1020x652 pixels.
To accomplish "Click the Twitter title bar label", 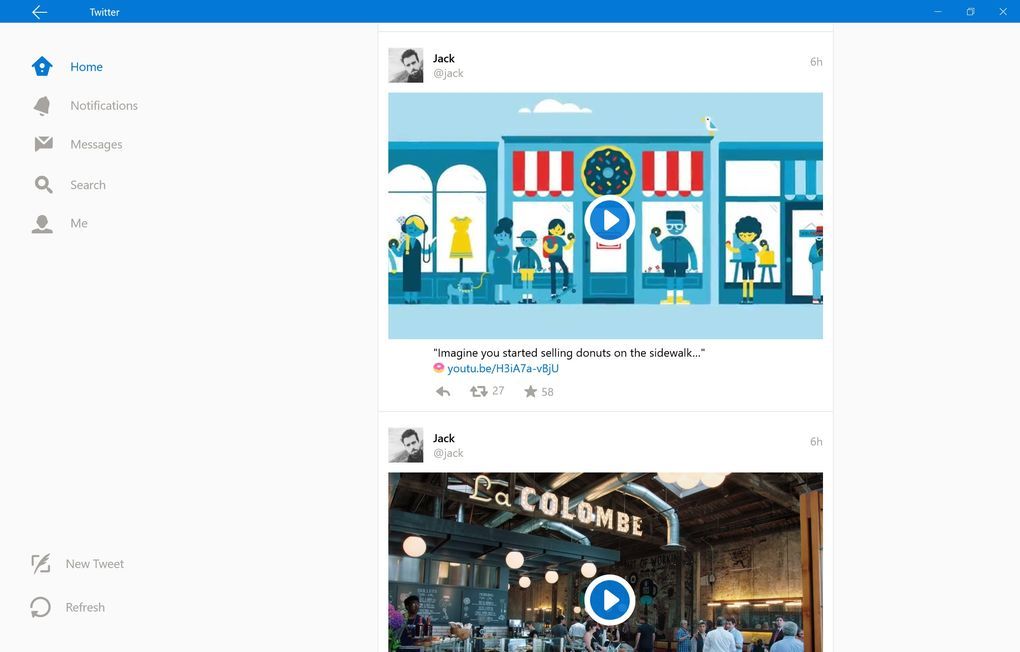I will pos(104,12).
